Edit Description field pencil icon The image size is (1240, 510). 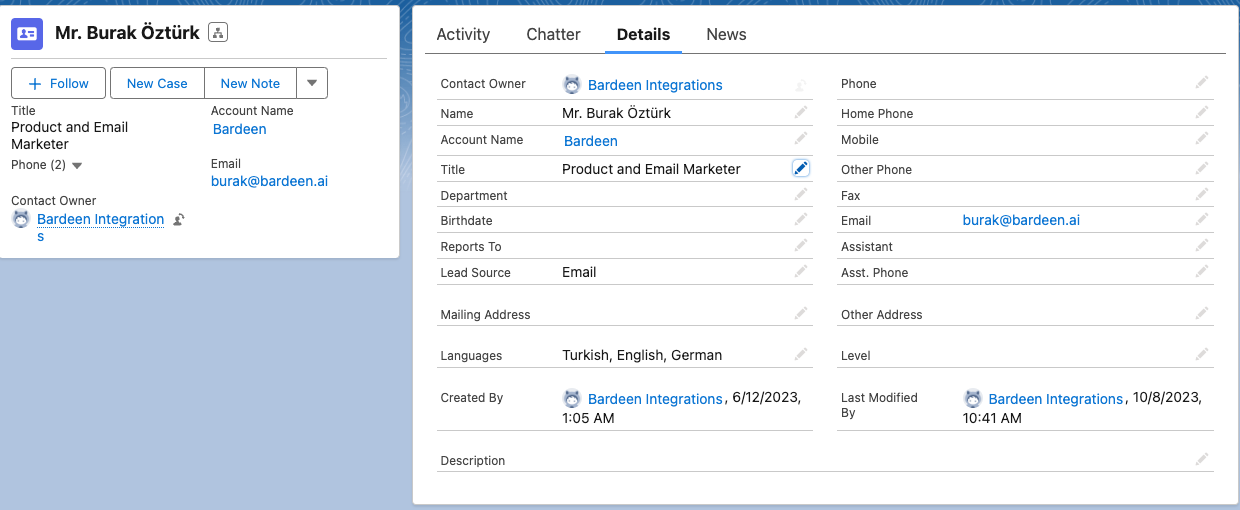1202,459
